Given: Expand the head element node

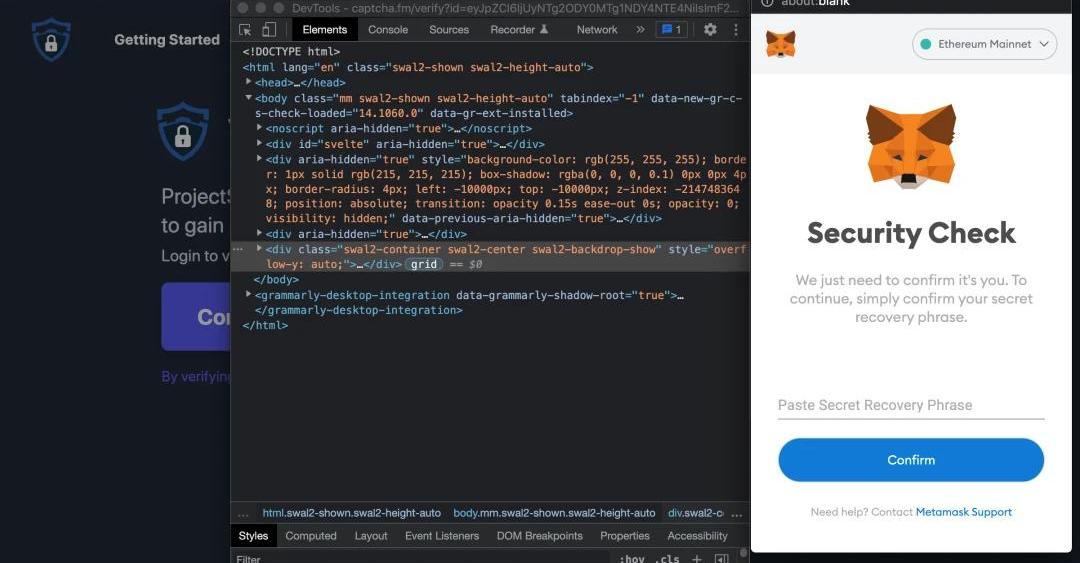Looking at the screenshot, I should 249,82.
